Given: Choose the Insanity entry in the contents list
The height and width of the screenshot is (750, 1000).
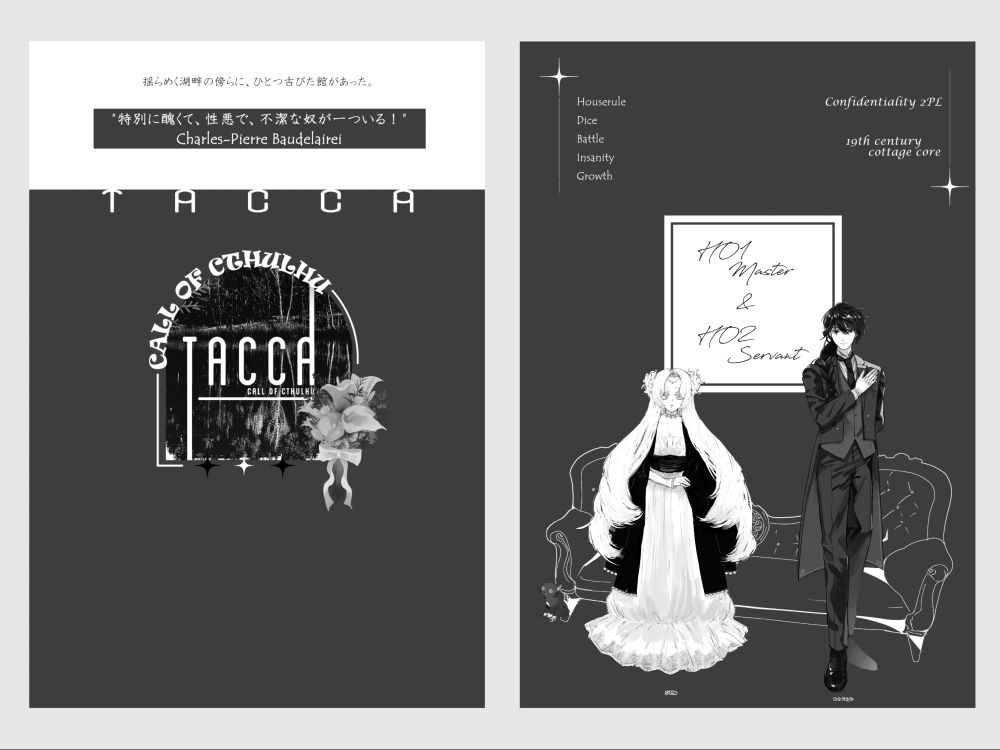Looking at the screenshot, I should (595, 158).
